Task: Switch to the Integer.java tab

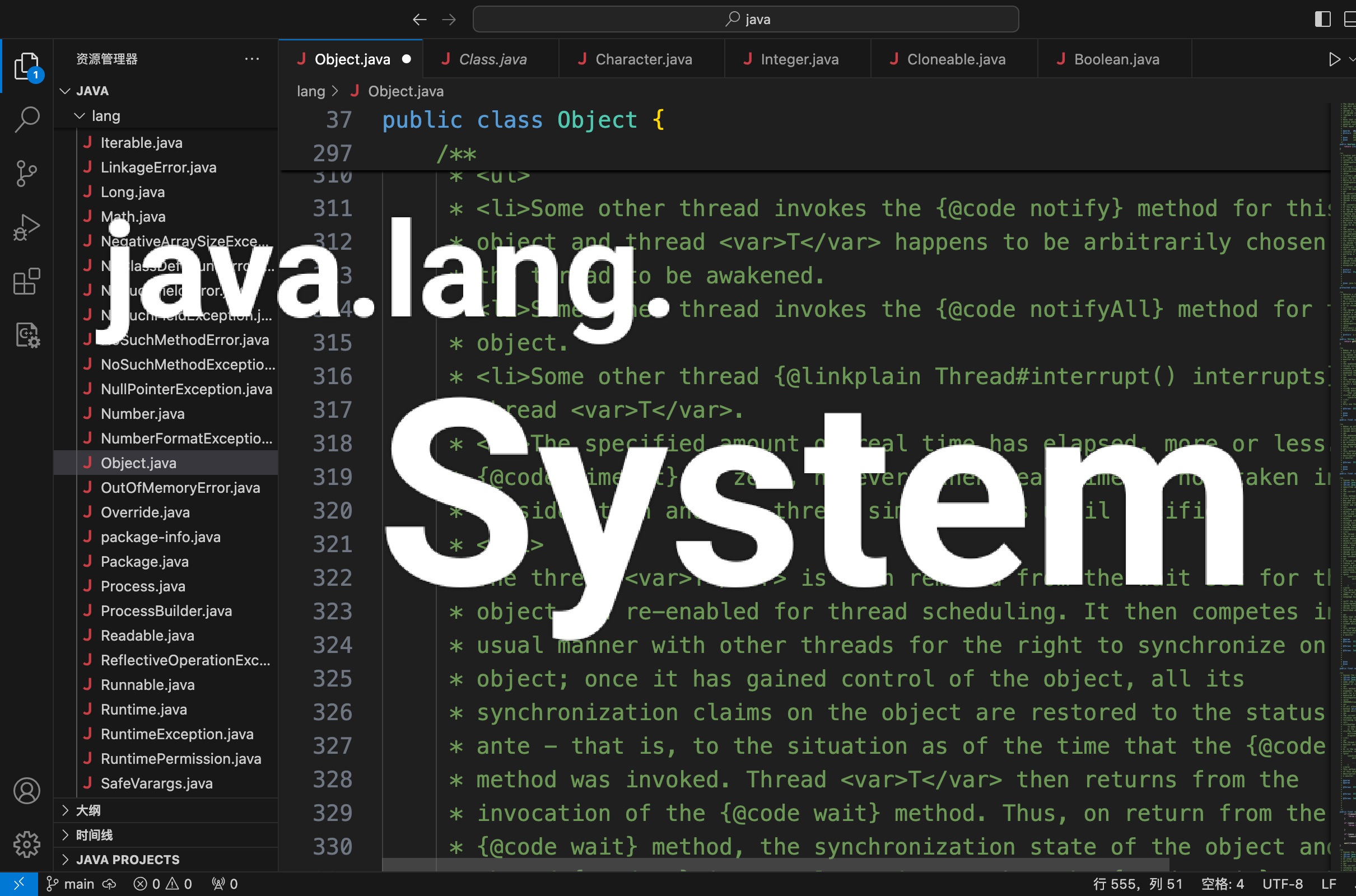Action: [798, 59]
